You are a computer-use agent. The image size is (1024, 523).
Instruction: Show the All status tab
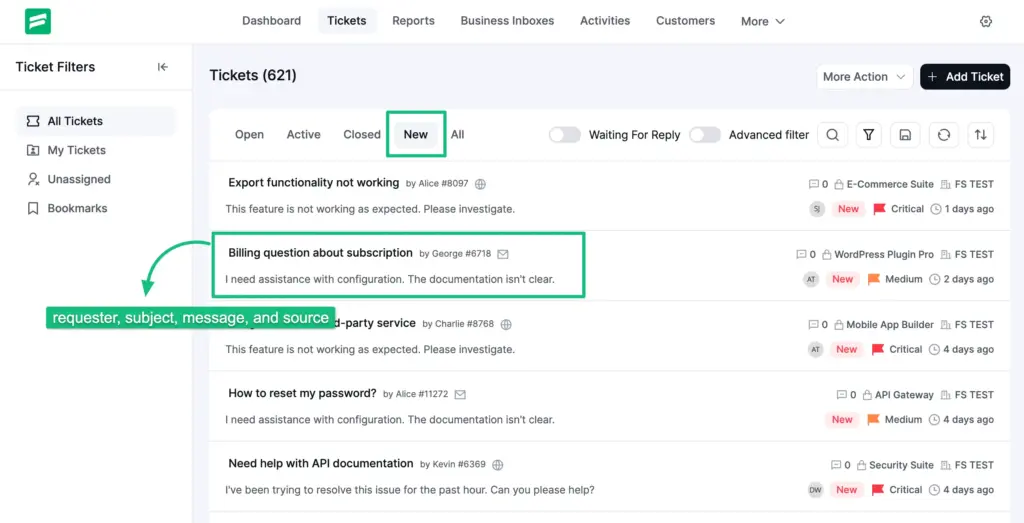[458, 135]
